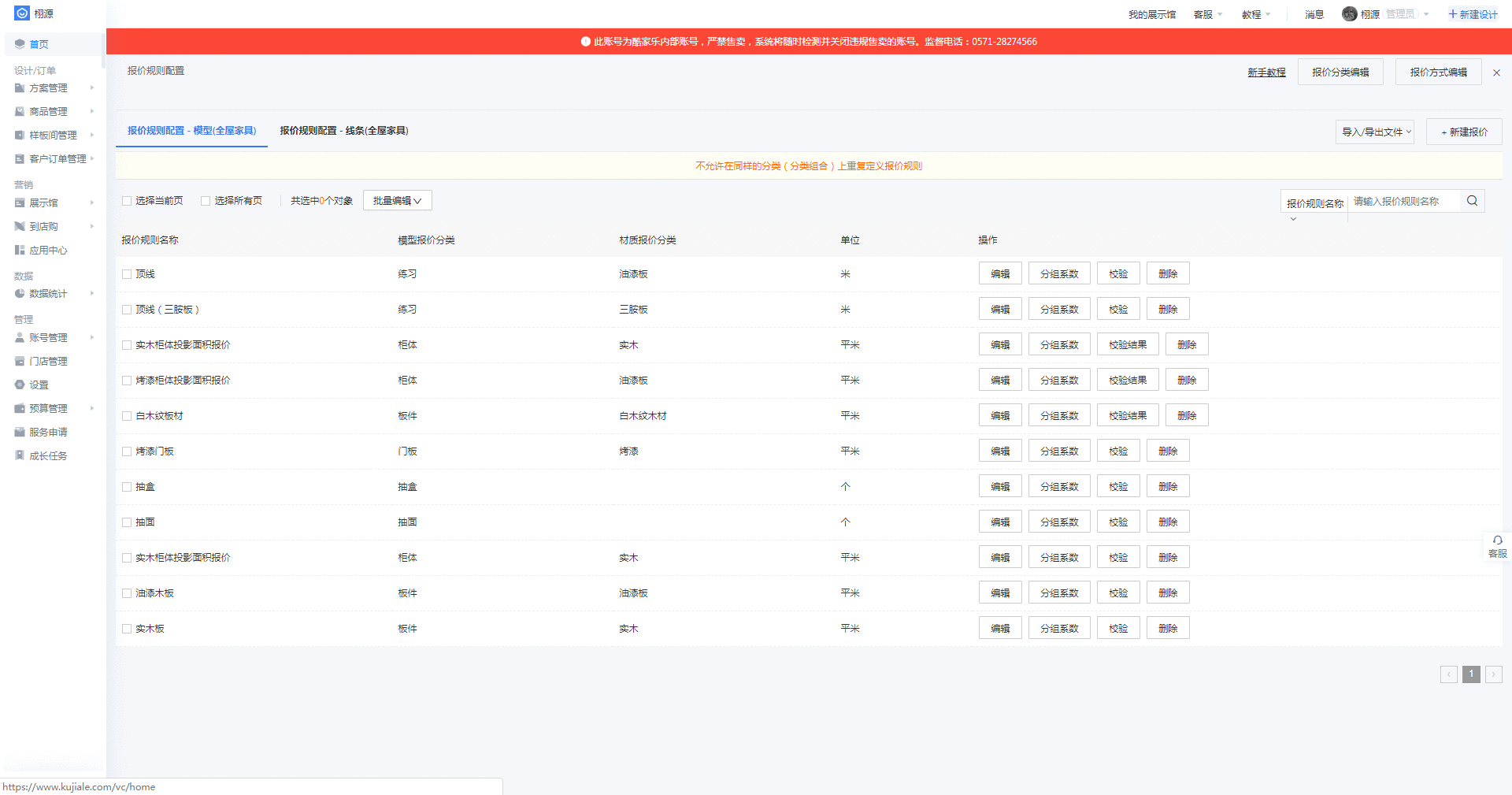Click 校验结果 for 白木纹板材 row

[1128, 416]
